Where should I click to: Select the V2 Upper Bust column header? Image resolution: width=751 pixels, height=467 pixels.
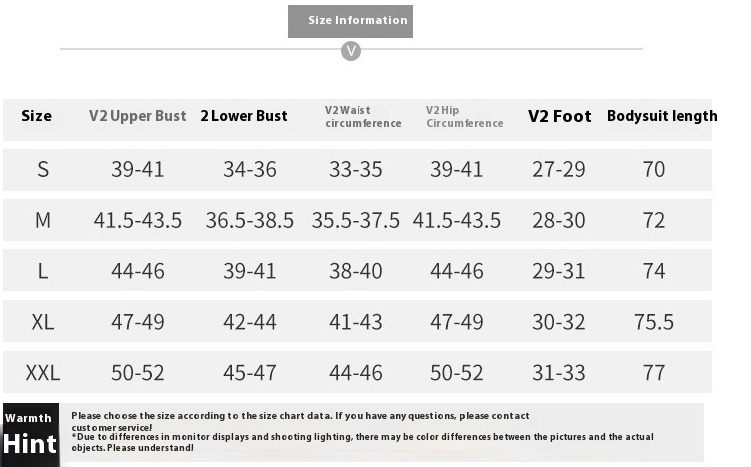pyautogui.click(x=137, y=116)
